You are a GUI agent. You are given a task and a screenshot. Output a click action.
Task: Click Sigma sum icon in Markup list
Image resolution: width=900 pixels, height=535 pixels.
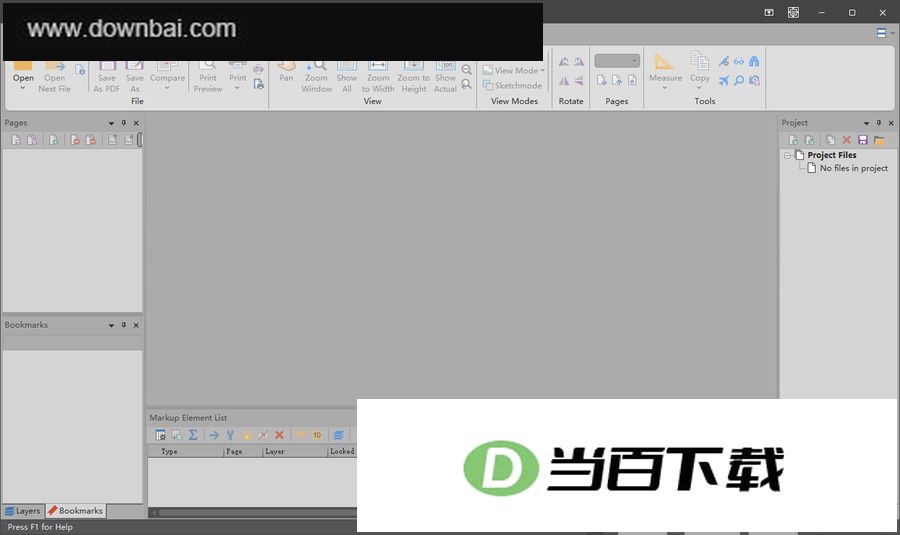pos(193,435)
